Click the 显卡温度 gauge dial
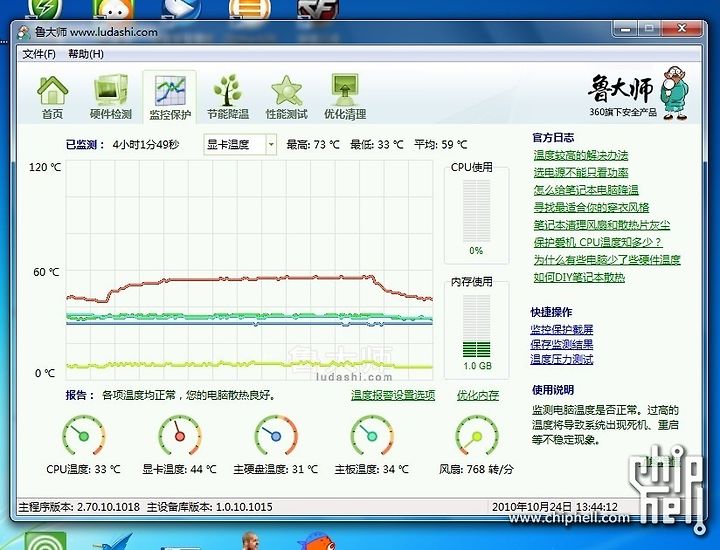This screenshot has width=720, height=550. [180, 436]
